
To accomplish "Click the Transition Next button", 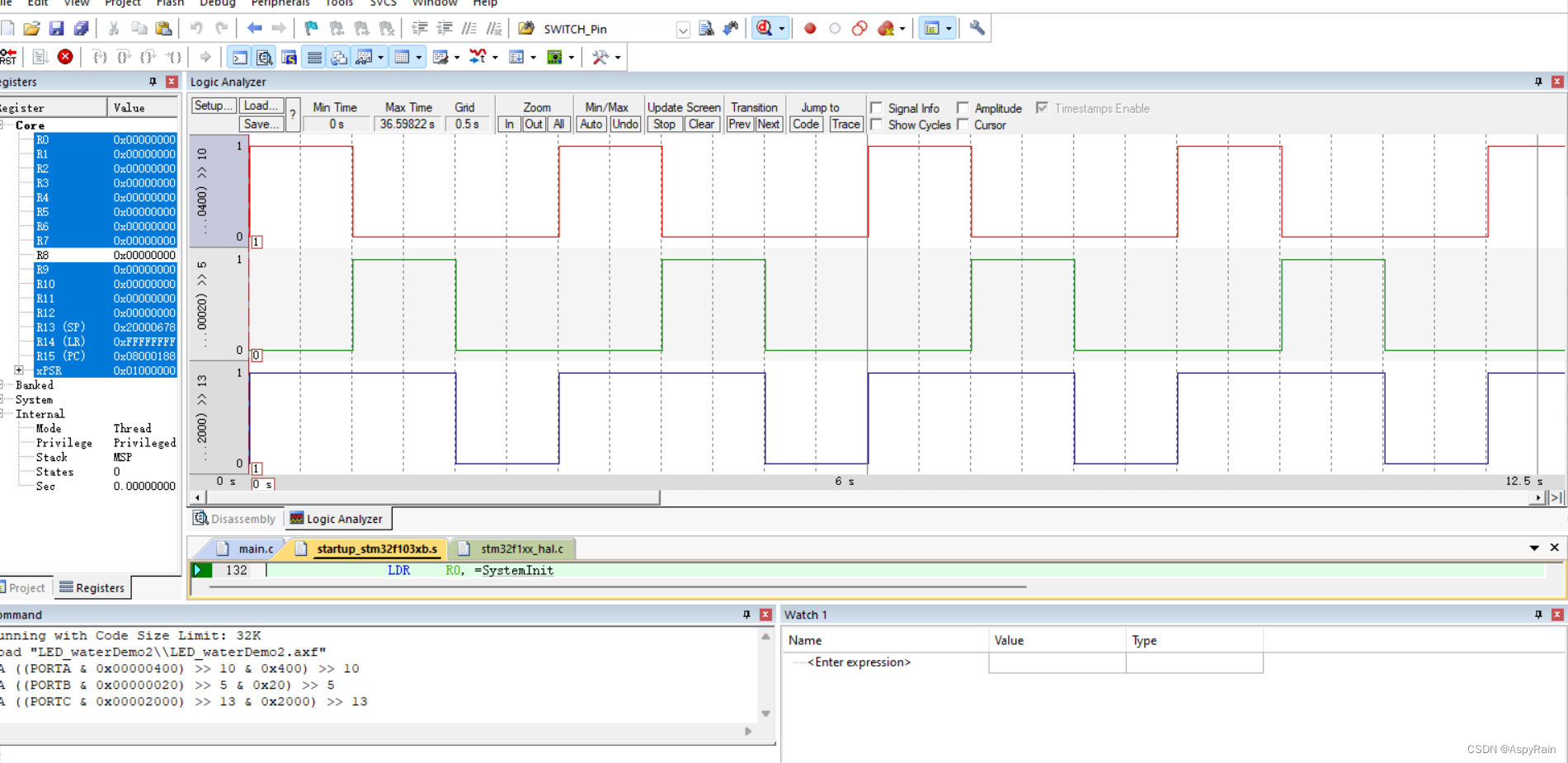I will [x=768, y=124].
